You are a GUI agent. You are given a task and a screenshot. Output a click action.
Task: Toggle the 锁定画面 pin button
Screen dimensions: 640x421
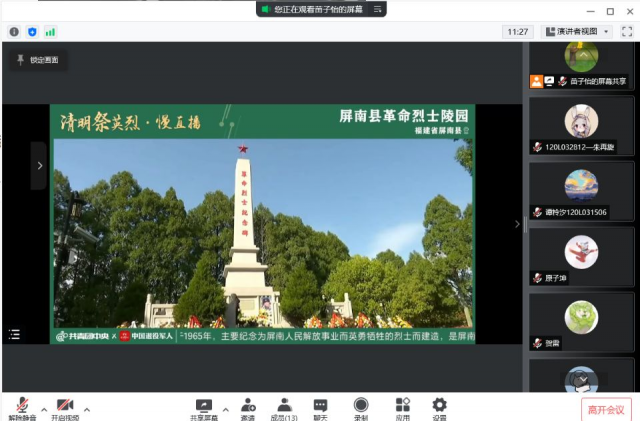37,60
